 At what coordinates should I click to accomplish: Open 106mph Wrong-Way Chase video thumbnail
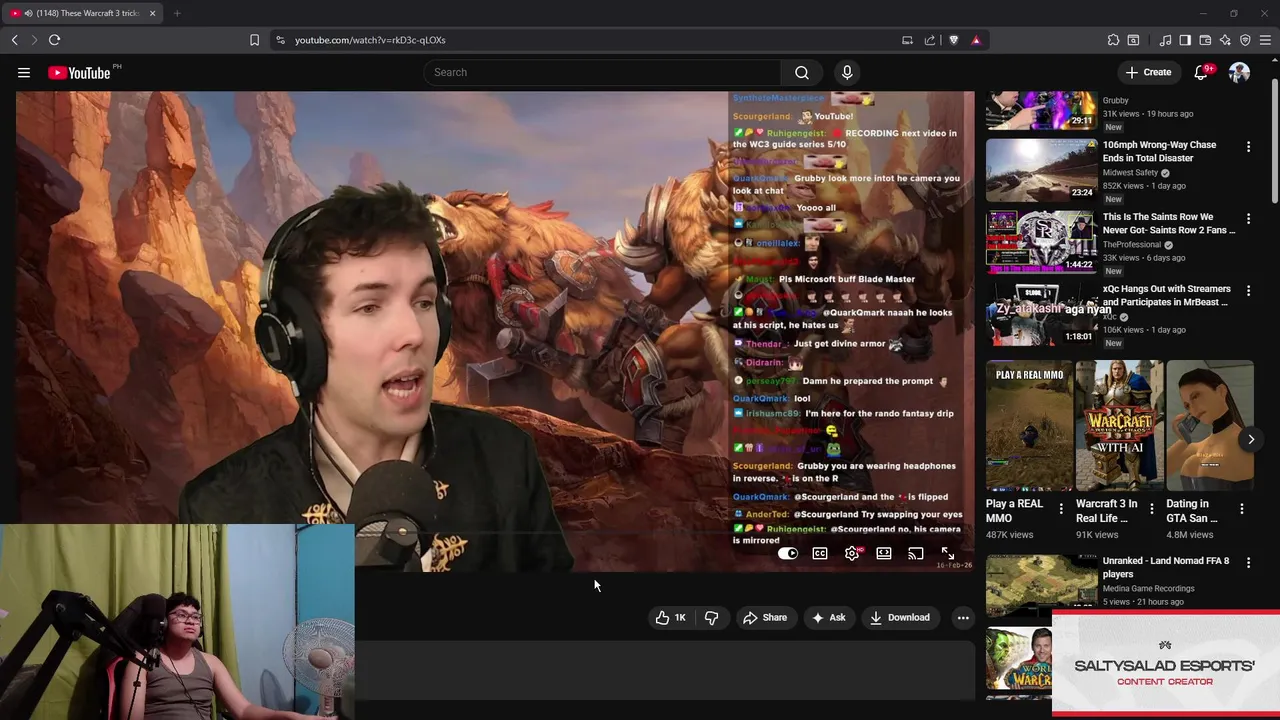pyautogui.click(x=1041, y=169)
